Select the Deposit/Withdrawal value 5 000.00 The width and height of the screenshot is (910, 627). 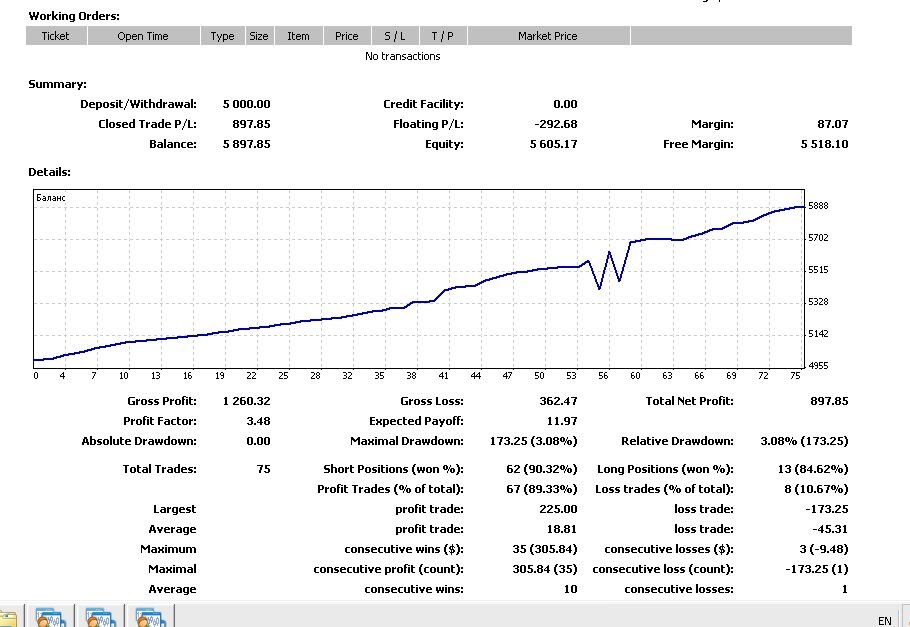[x=247, y=104]
